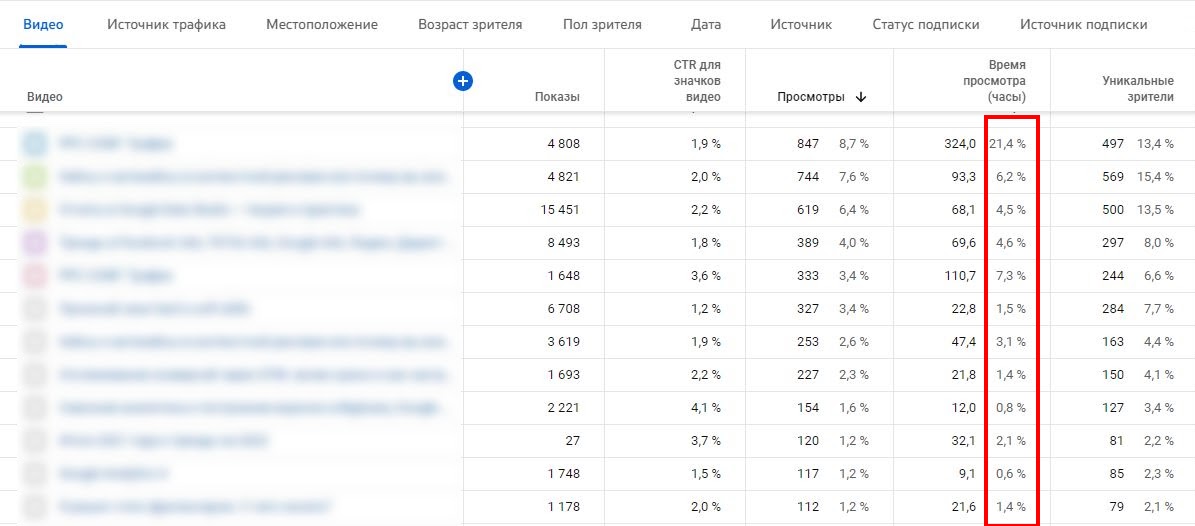Toggle the purple checkbox in the 8 493 impressions row
Viewport: 1195px width, 526px height.
[35, 243]
